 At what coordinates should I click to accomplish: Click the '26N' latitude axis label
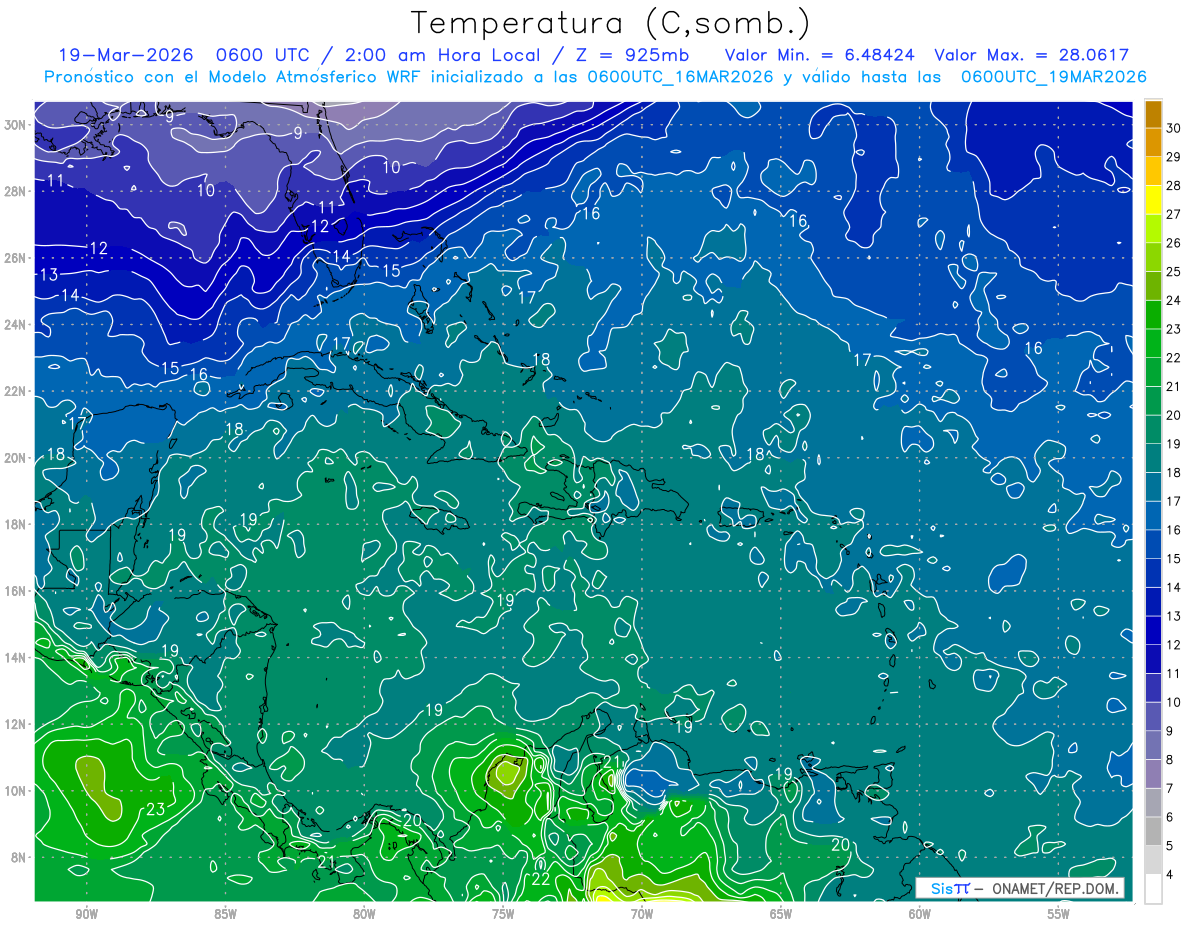click(x=15, y=258)
